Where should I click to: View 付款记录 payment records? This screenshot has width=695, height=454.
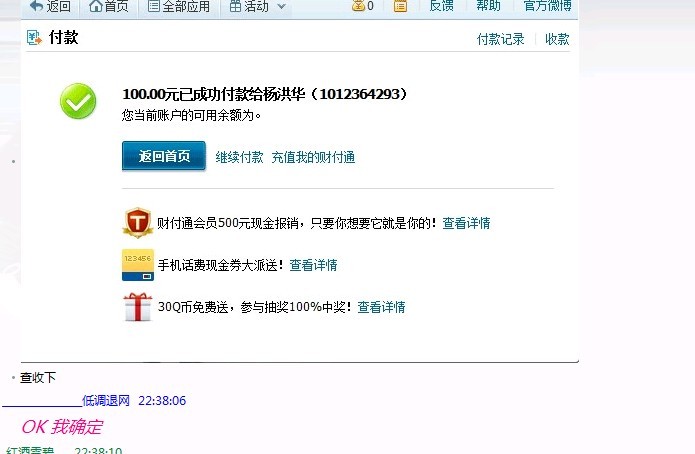pyautogui.click(x=500, y=39)
